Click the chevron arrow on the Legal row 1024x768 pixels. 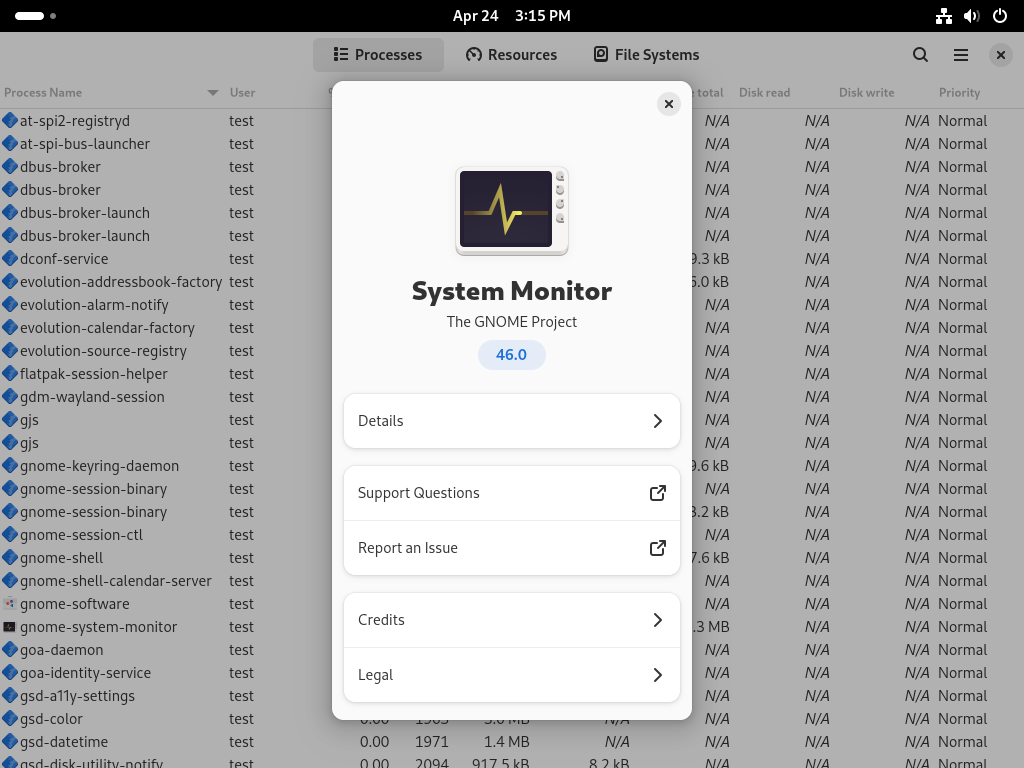click(x=658, y=675)
